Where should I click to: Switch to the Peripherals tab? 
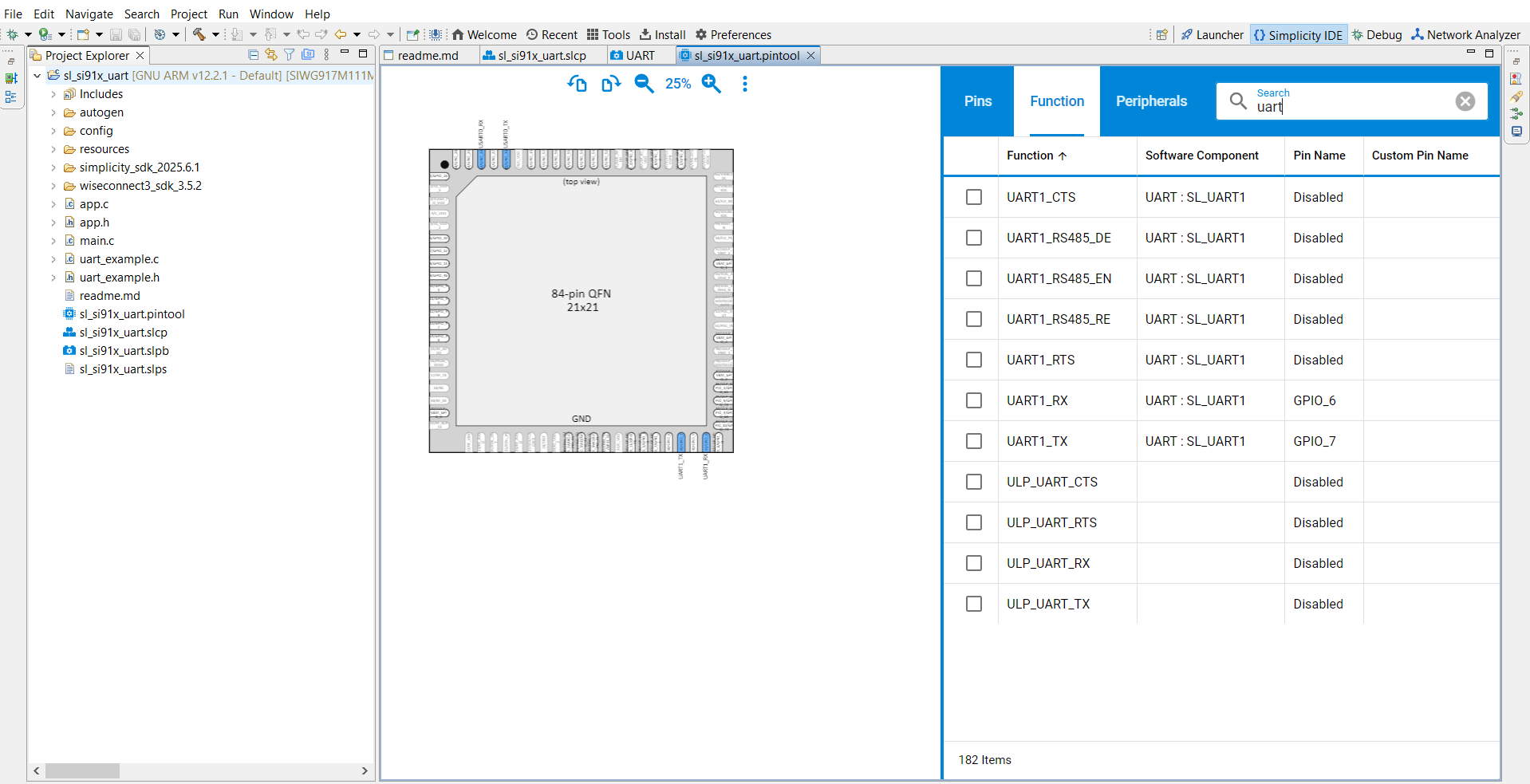click(x=1151, y=101)
